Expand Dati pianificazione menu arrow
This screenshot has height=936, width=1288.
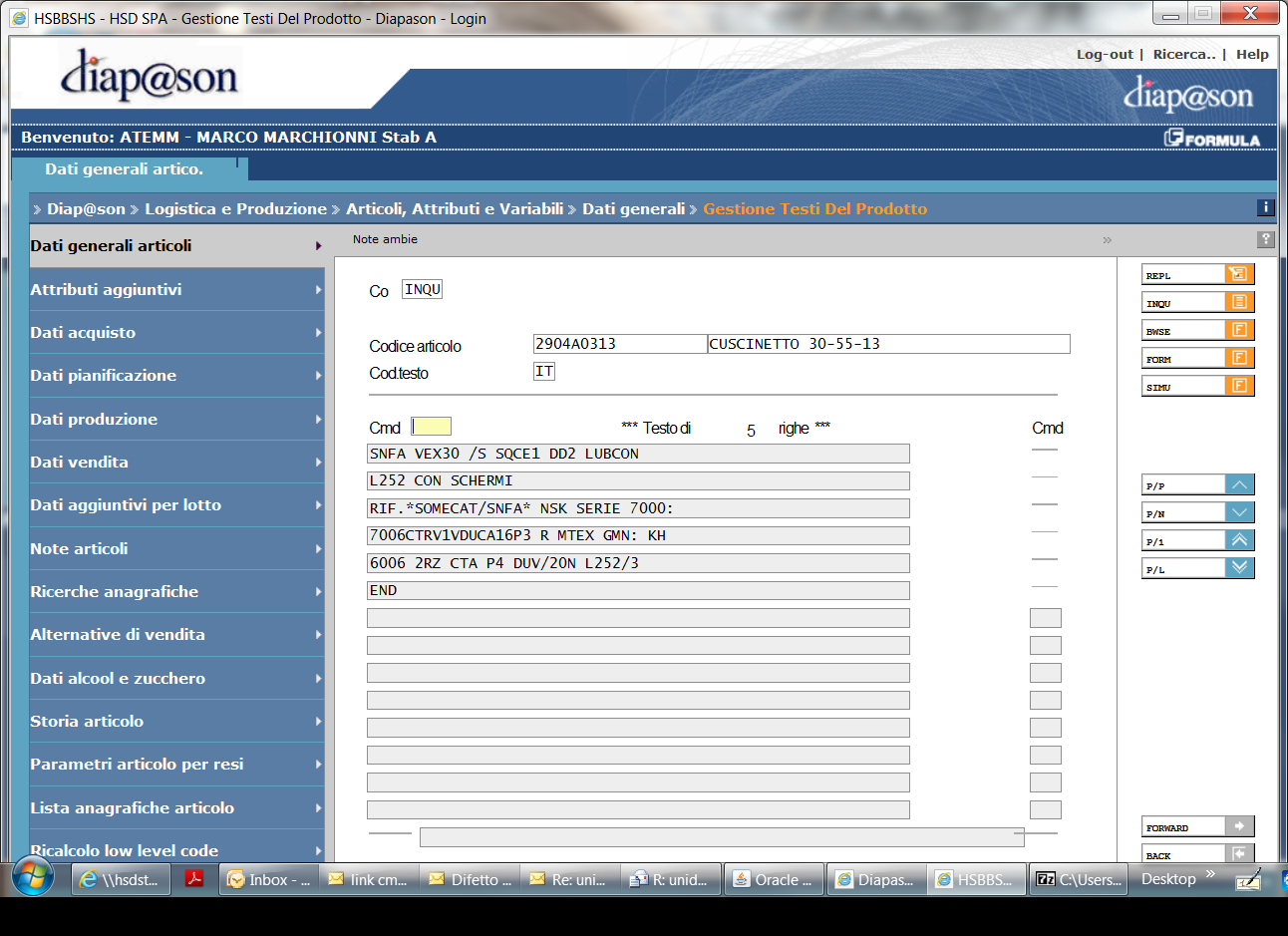point(318,376)
